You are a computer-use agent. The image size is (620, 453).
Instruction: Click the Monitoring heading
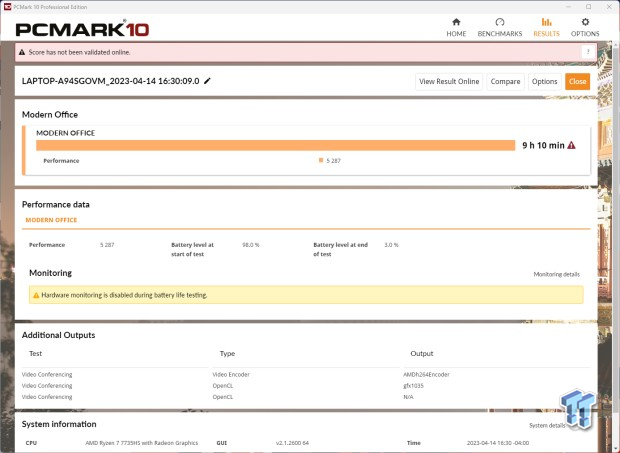point(51,273)
